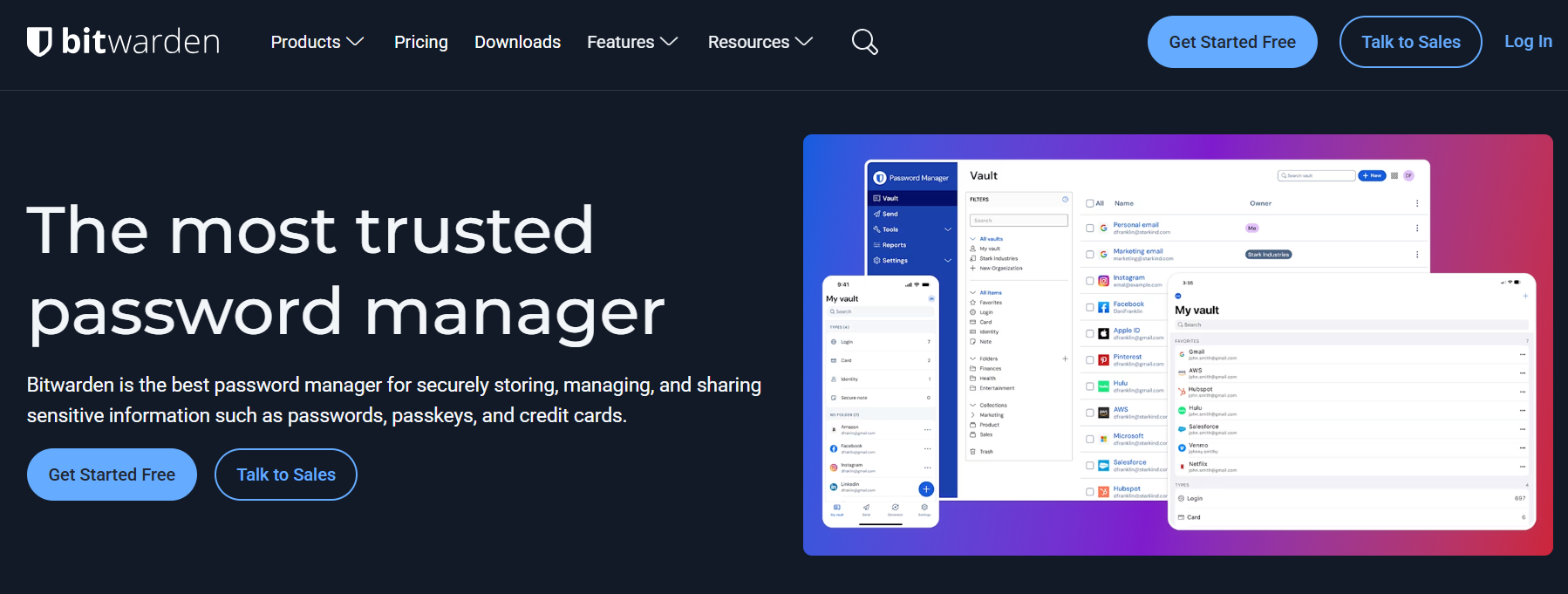Expand the Resources dropdown menu
The image size is (1568, 594).
760,42
